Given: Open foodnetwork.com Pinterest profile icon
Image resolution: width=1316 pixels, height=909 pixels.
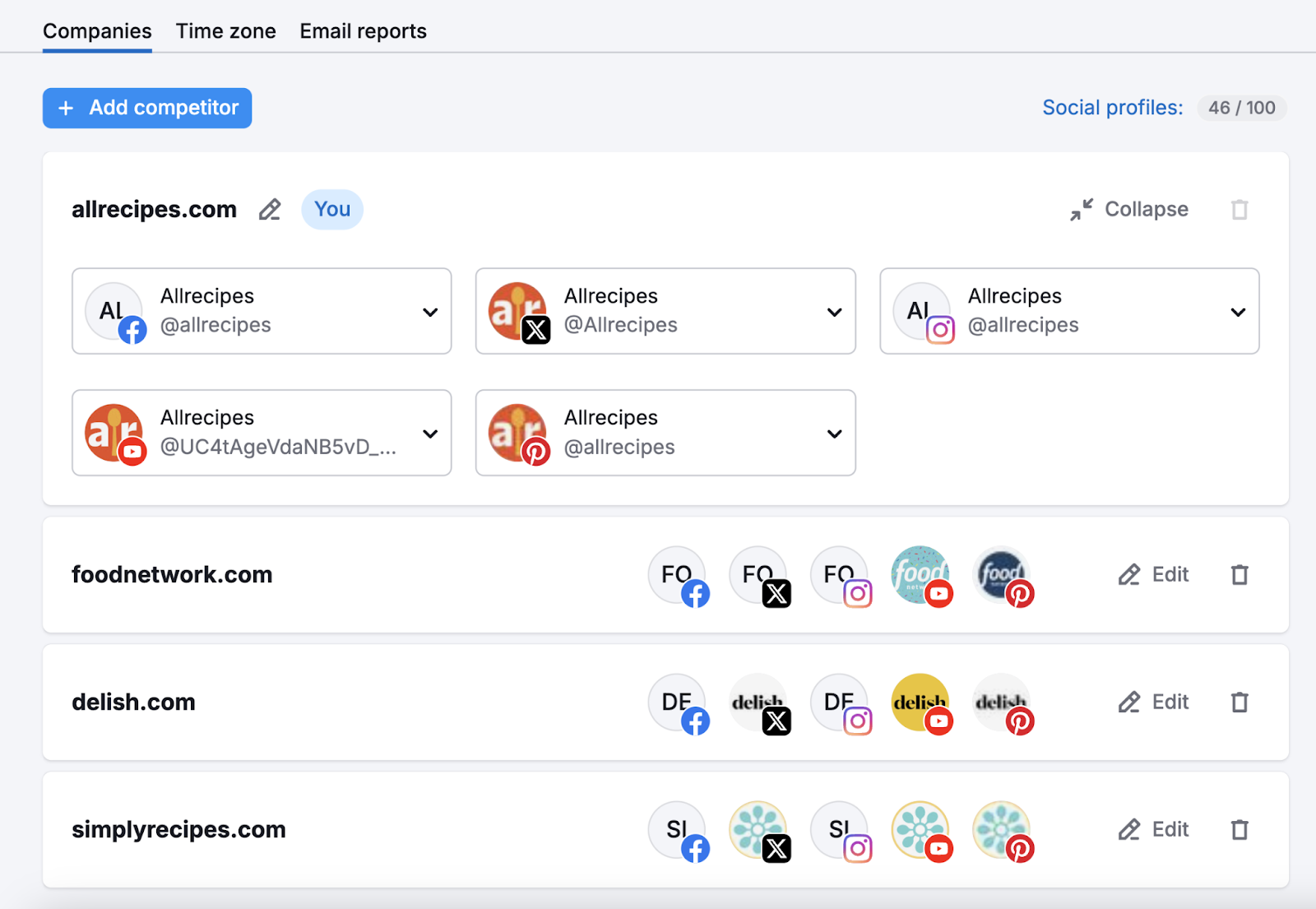Looking at the screenshot, I should tap(1002, 575).
